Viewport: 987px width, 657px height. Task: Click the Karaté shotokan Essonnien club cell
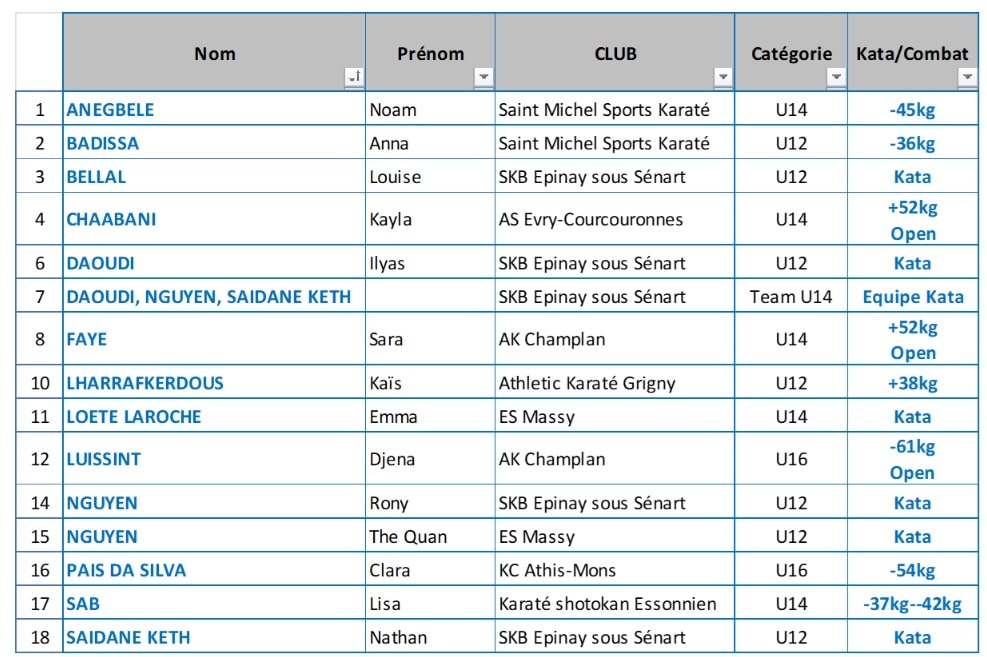coord(607,604)
